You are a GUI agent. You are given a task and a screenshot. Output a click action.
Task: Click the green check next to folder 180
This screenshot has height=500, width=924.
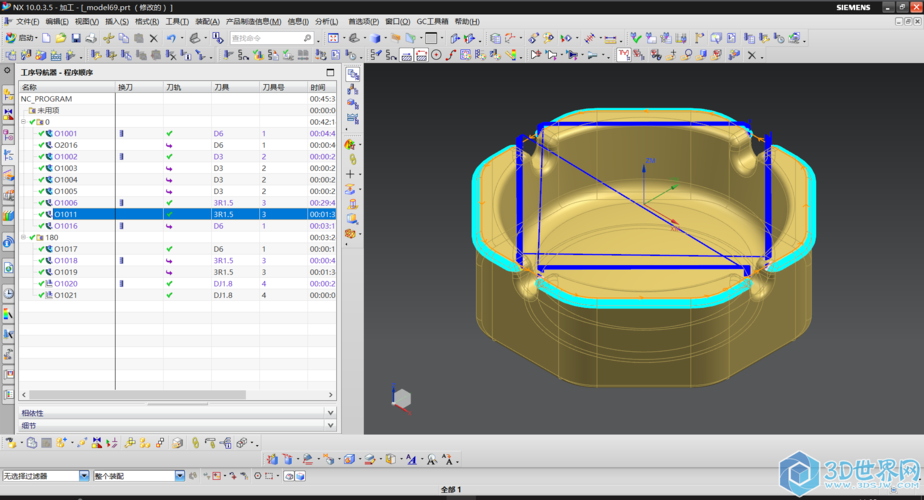(32, 238)
